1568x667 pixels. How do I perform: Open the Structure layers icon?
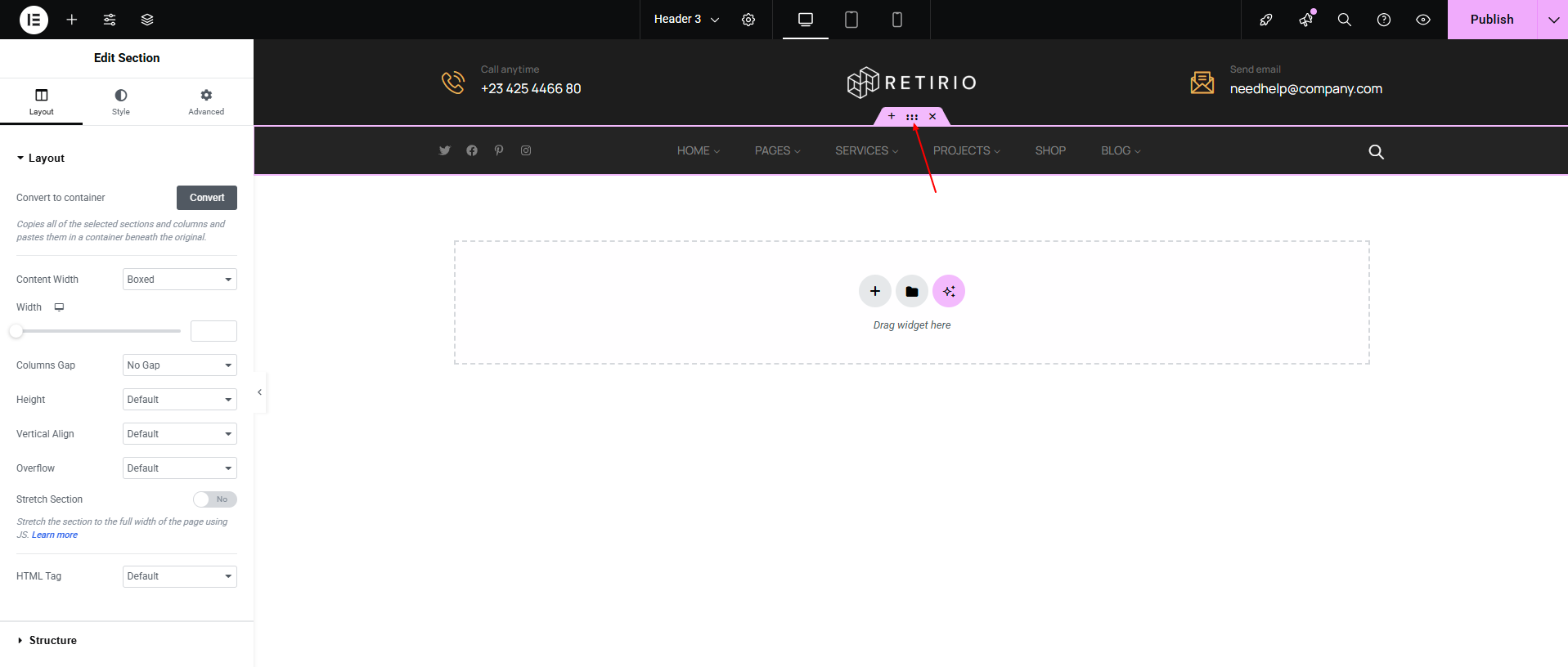(147, 20)
